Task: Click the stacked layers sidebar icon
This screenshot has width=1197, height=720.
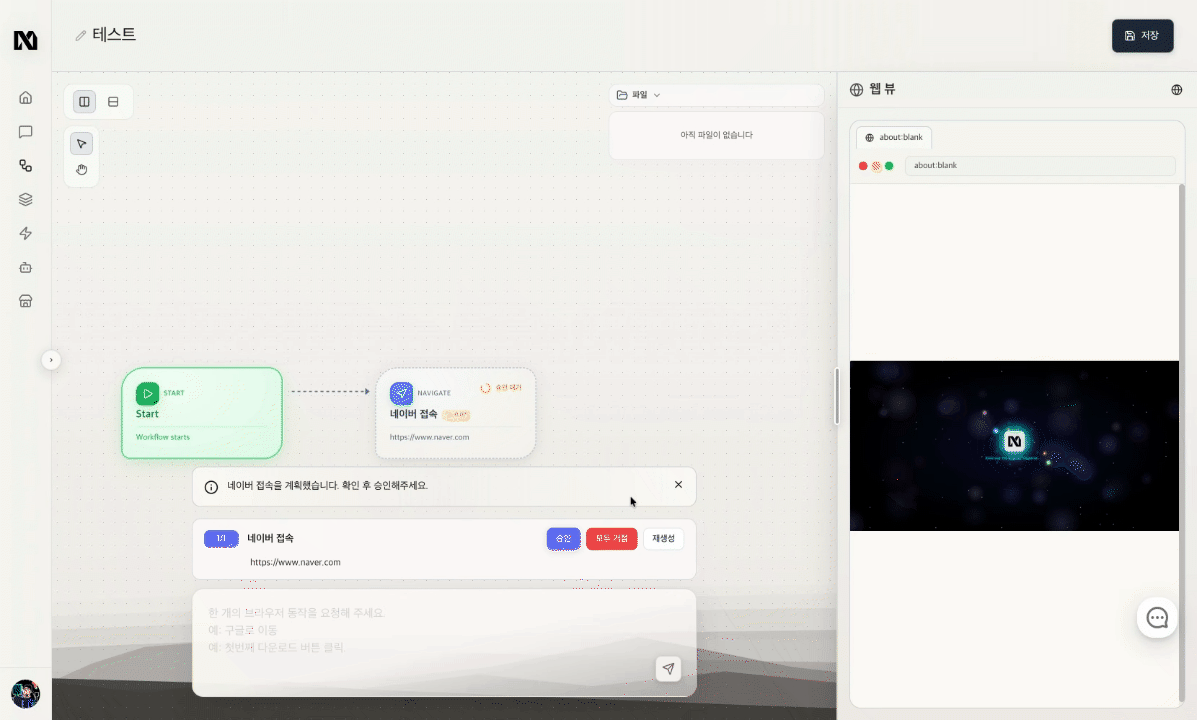Action: tap(26, 200)
